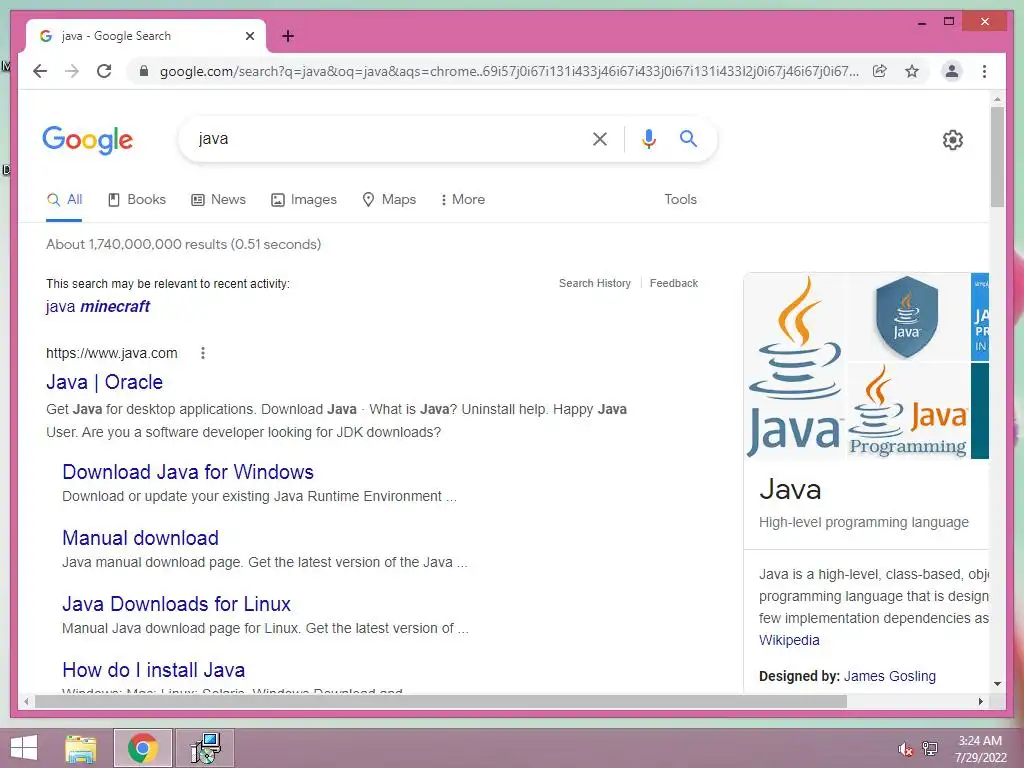Go back to the previous page
Viewport: 1024px width, 768px height.
(x=40, y=71)
